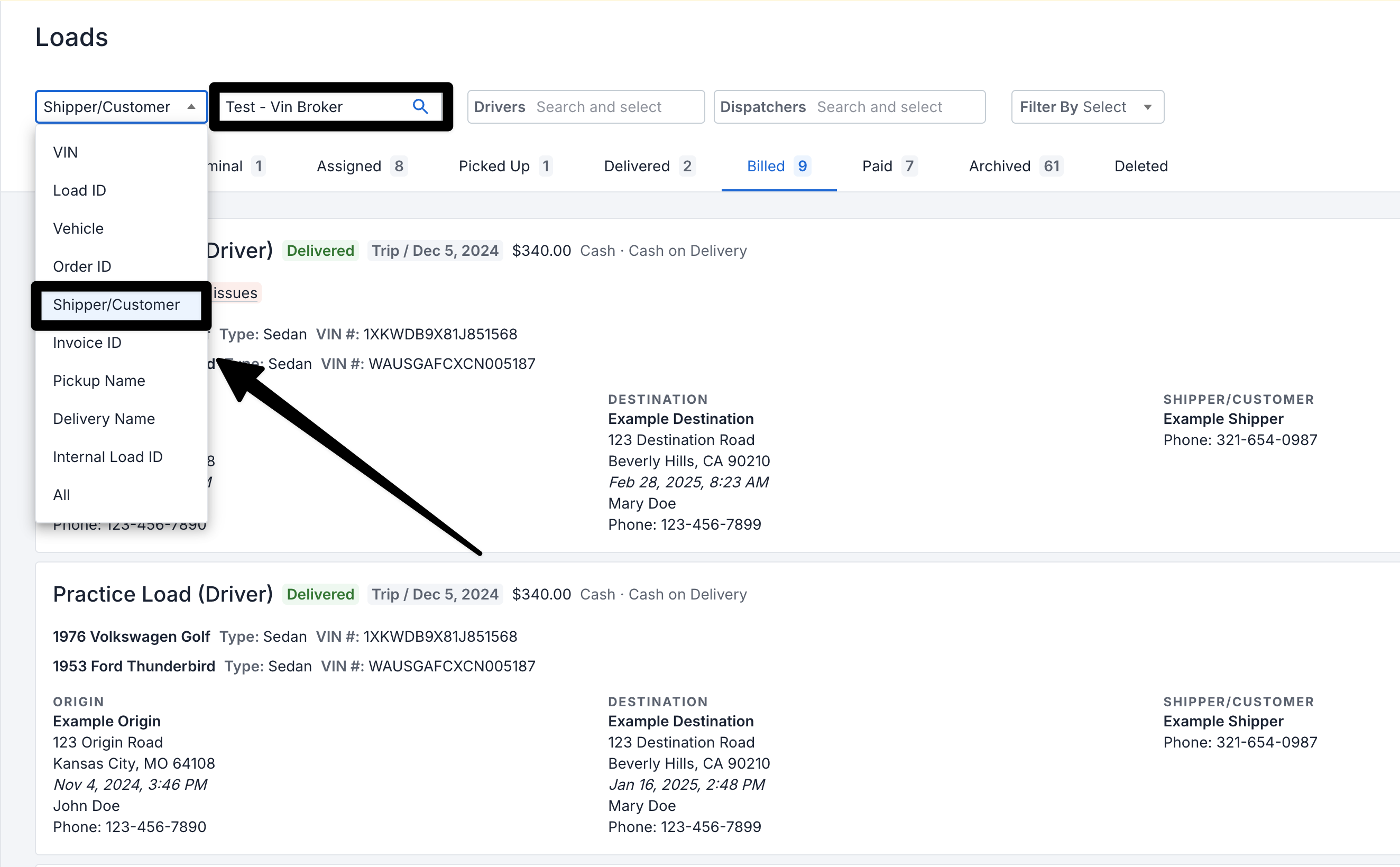This screenshot has height=867, width=1400.
Task: Choose Load ID from the dropdown list
Action: (x=121, y=190)
